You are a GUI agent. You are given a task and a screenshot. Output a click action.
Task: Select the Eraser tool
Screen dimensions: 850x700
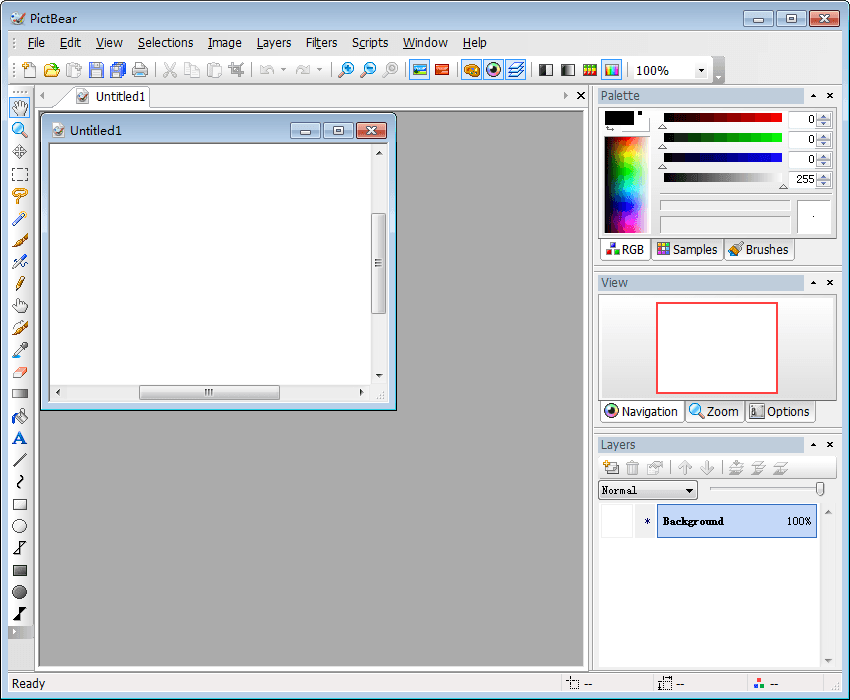[x=19, y=372]
